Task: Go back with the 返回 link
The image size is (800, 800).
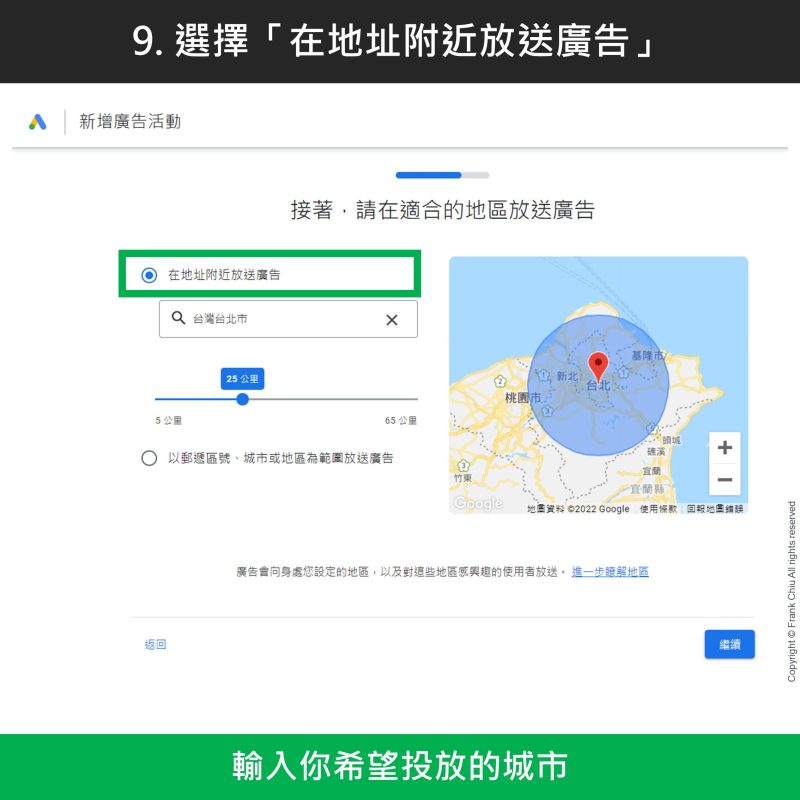Action: click(155, 645)
